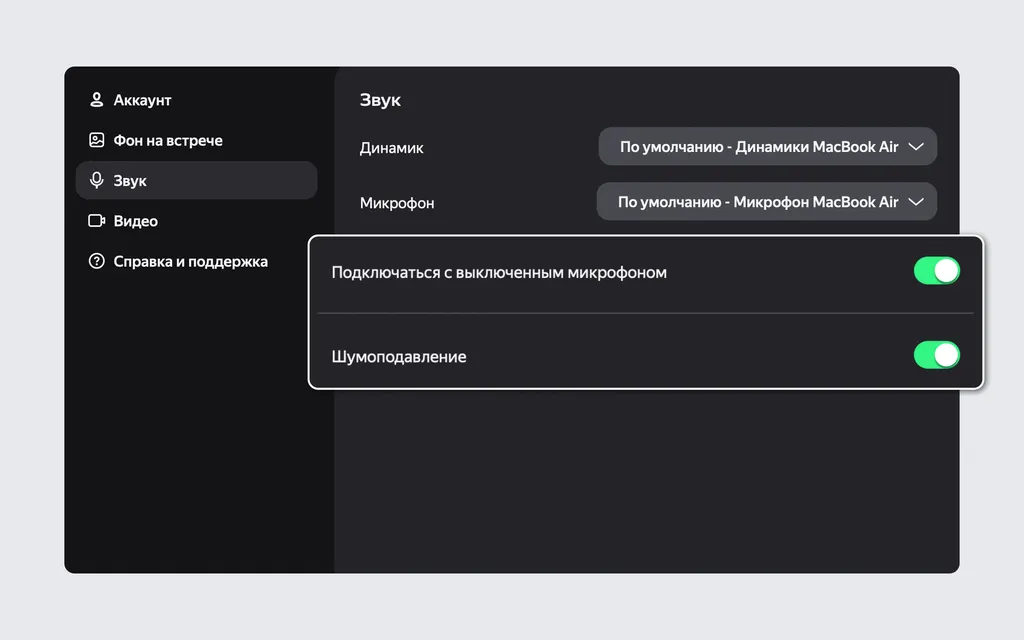Click the Динамик label
1024x640 pixels.
point(391,148)
